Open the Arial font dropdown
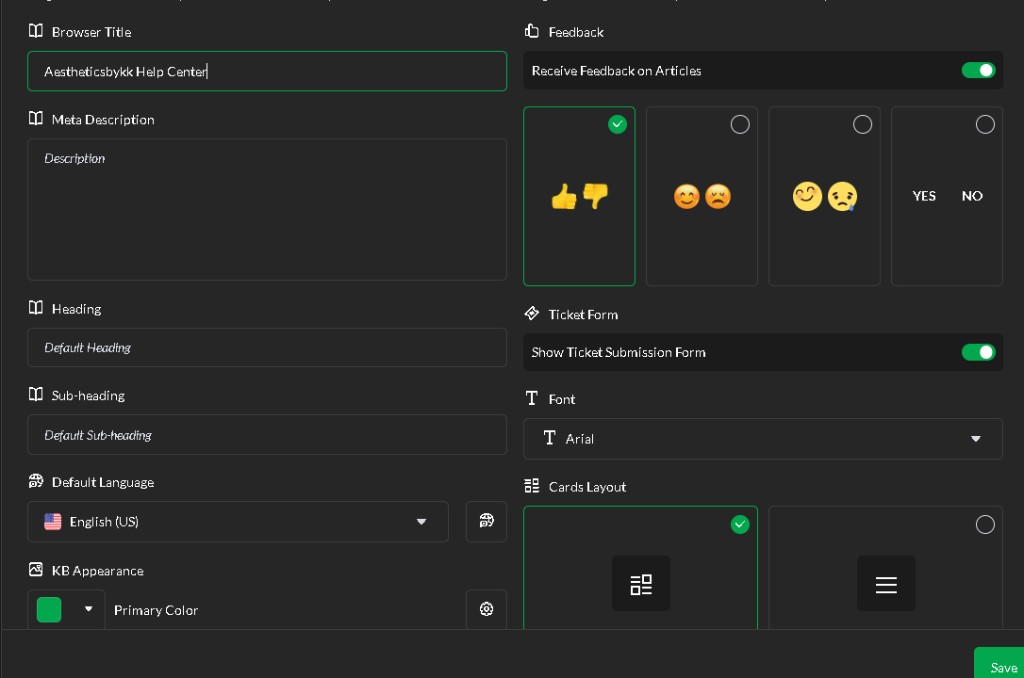Viewport: 1024px width, 678px height. pos(763,439)
